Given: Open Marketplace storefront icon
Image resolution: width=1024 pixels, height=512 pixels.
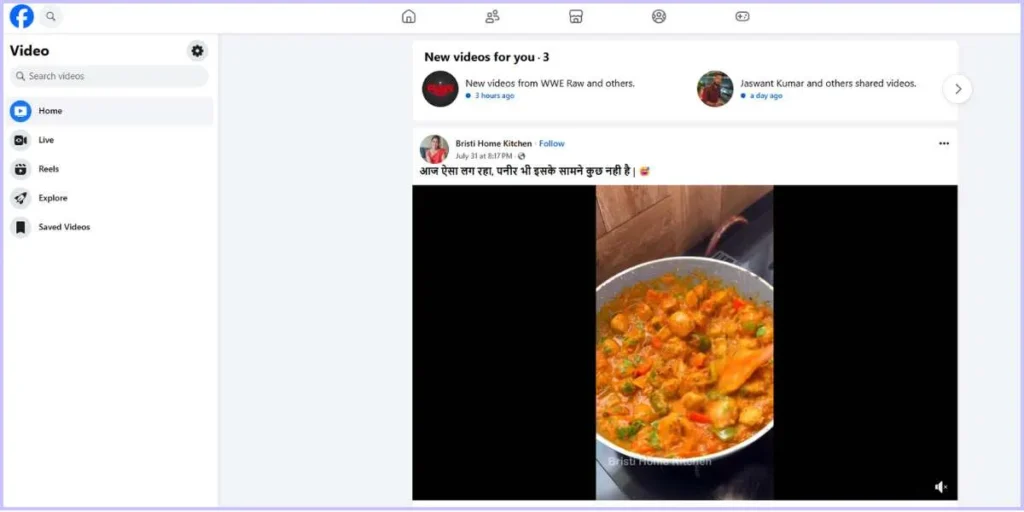Looking at the screenshot, I should 575,16.
